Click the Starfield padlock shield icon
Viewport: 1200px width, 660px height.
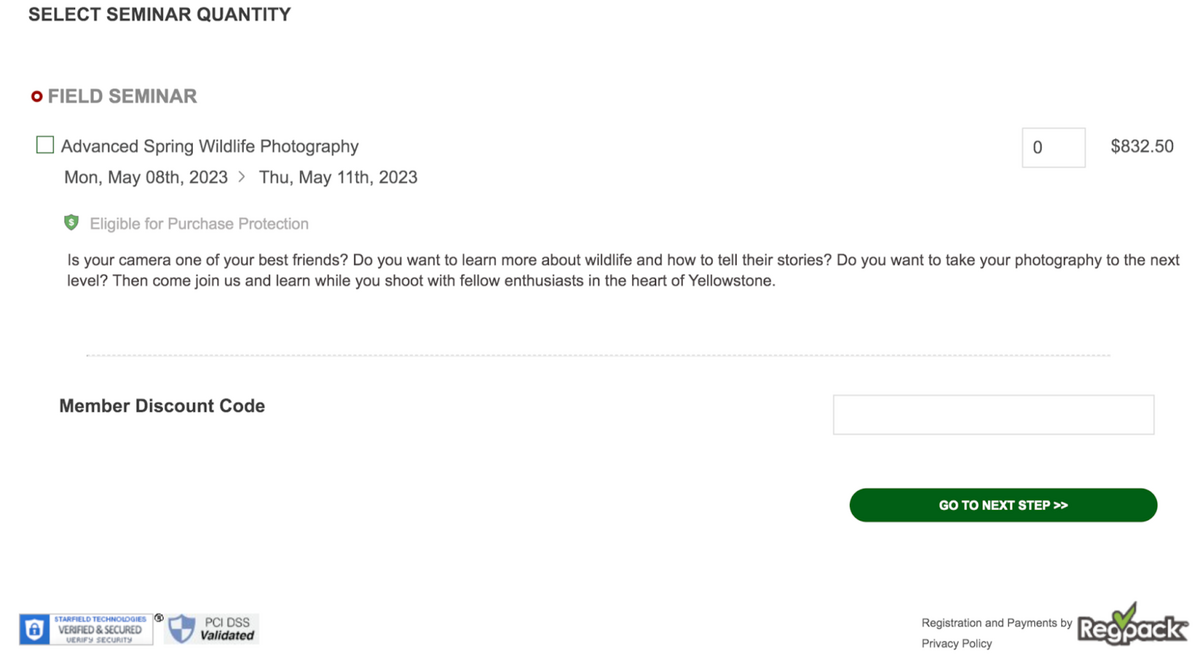point(34,630)
